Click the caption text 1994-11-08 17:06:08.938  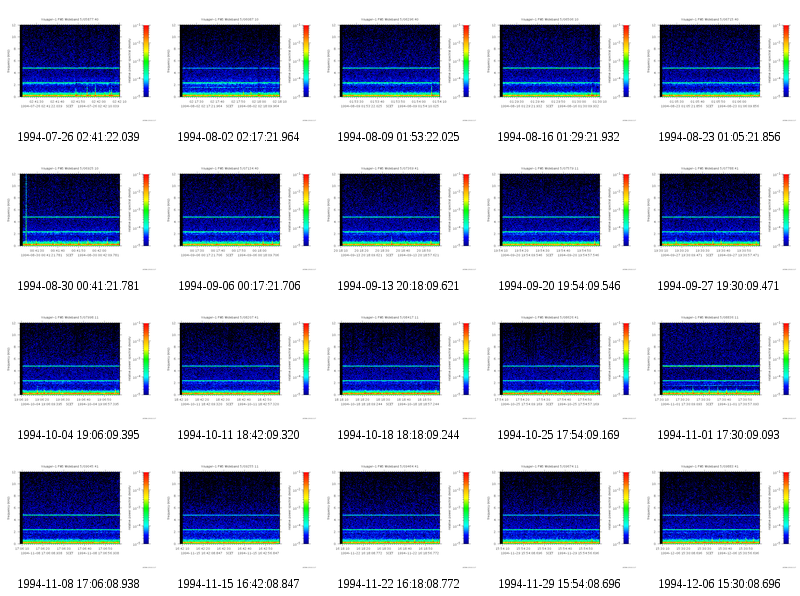point(79,584)
